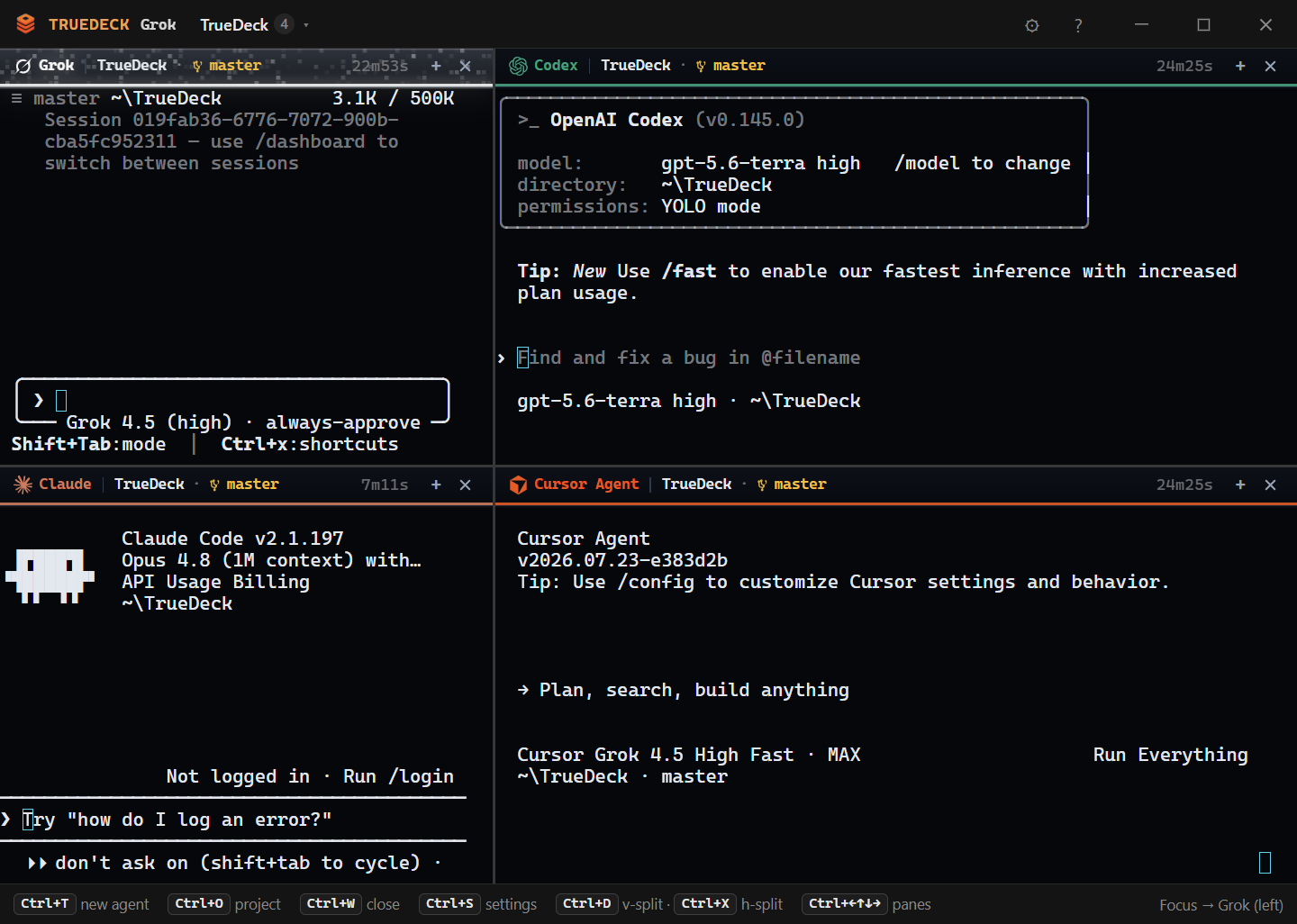Close the Codex pane

coord(1270,66)
